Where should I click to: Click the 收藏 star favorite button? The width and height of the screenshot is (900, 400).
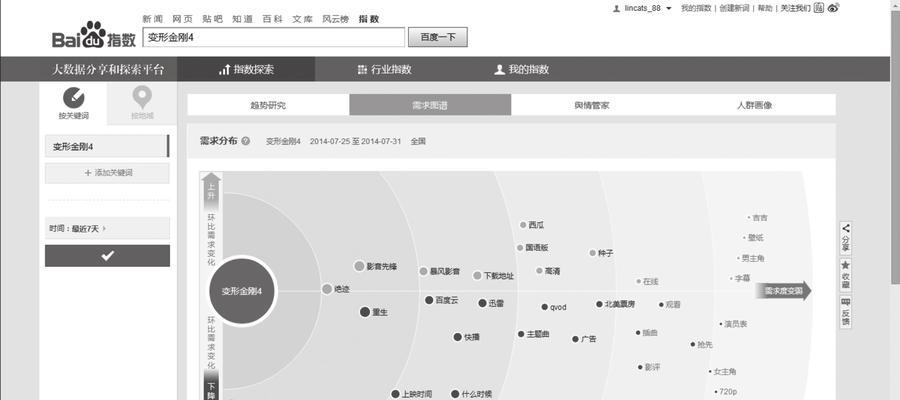[845, 274]
